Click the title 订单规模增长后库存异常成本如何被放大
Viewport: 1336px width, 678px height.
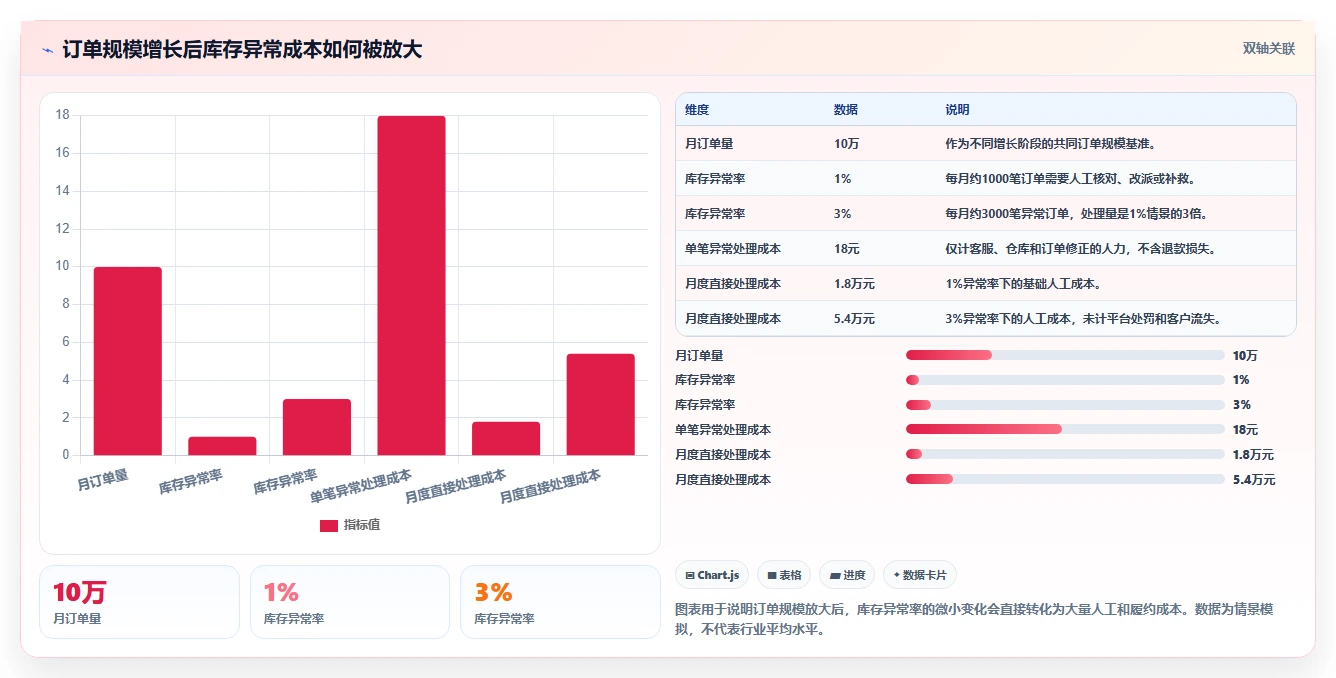pos(242,49)
